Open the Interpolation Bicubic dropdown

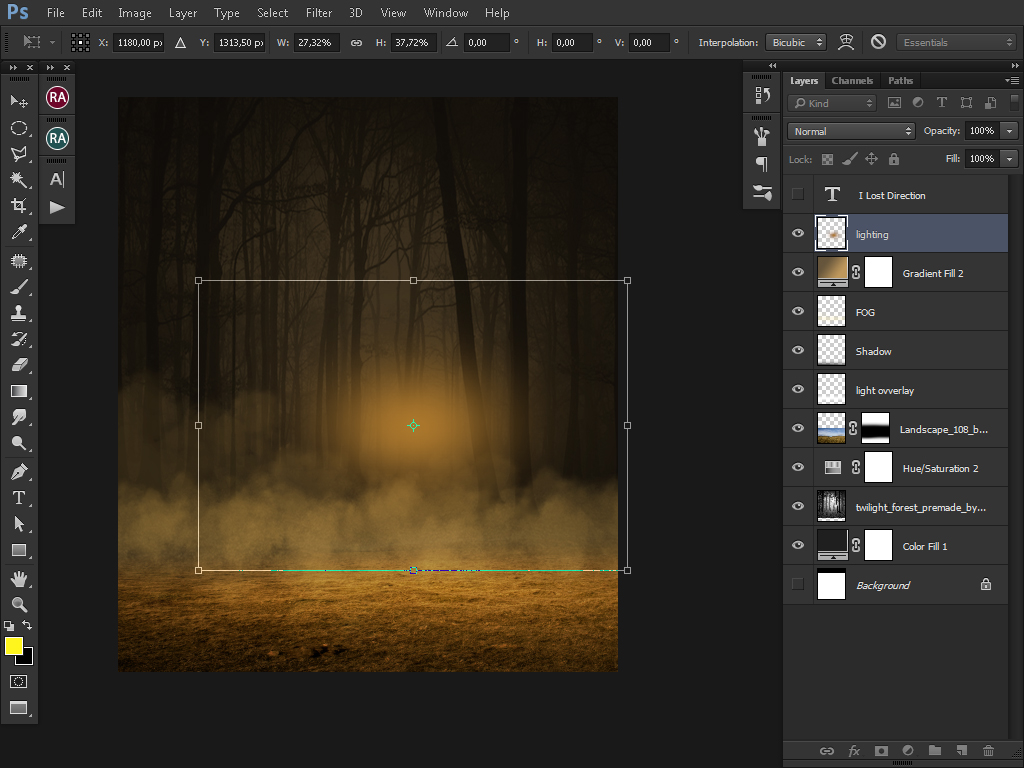(x=796, y=42)
